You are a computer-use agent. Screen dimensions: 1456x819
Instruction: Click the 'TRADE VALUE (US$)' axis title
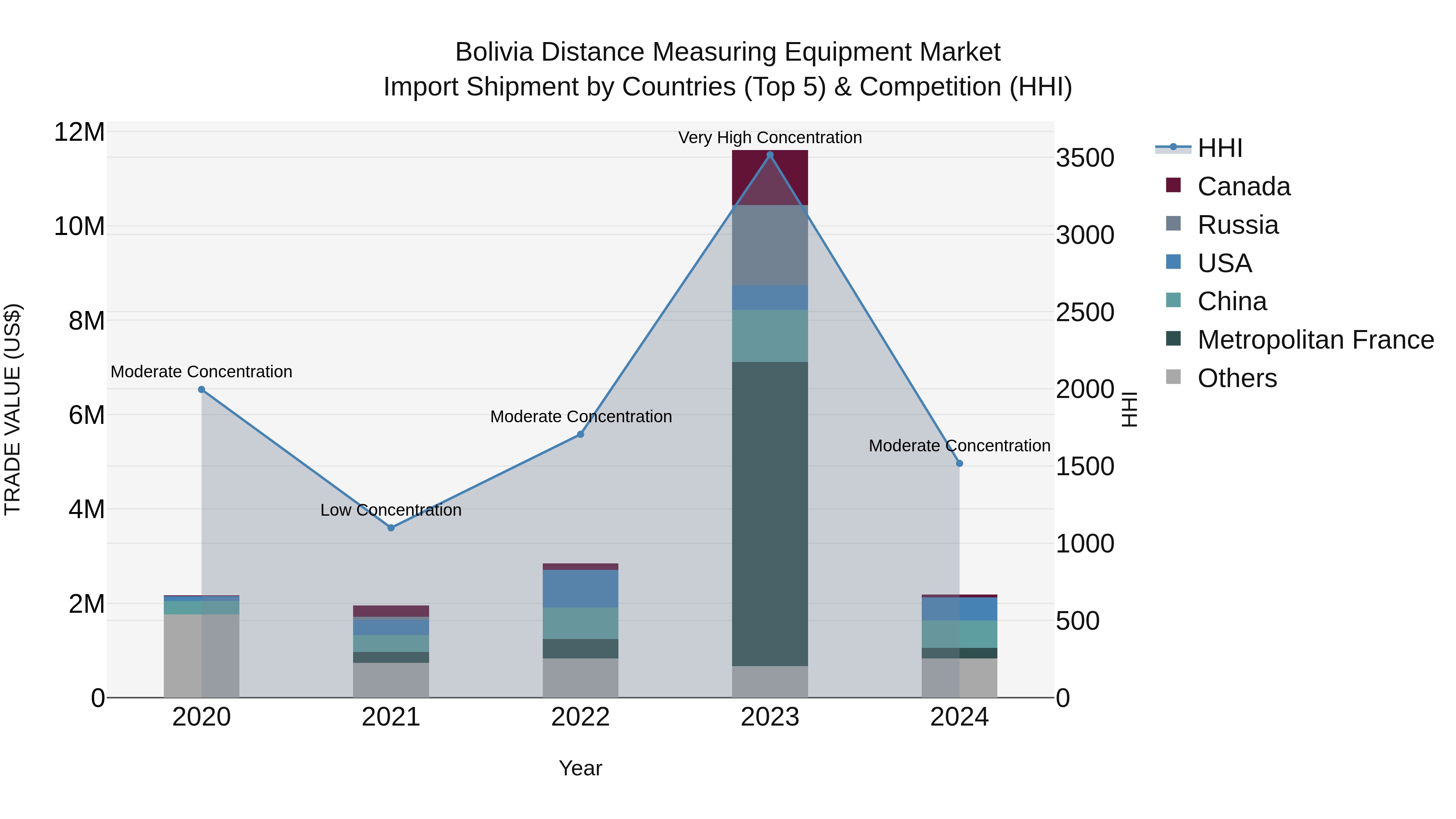pos(13,409)
